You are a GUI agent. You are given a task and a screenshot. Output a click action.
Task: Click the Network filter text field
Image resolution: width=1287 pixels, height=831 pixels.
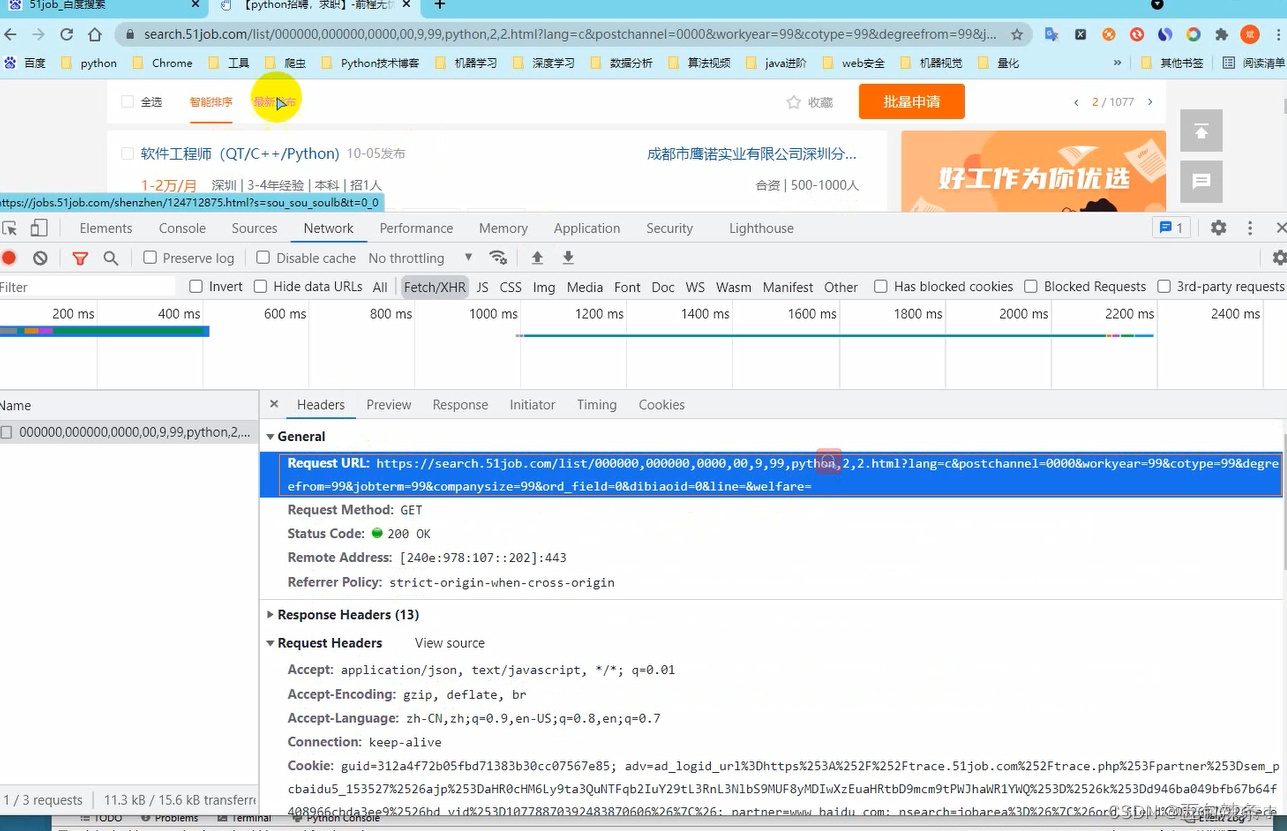(87, 287)
